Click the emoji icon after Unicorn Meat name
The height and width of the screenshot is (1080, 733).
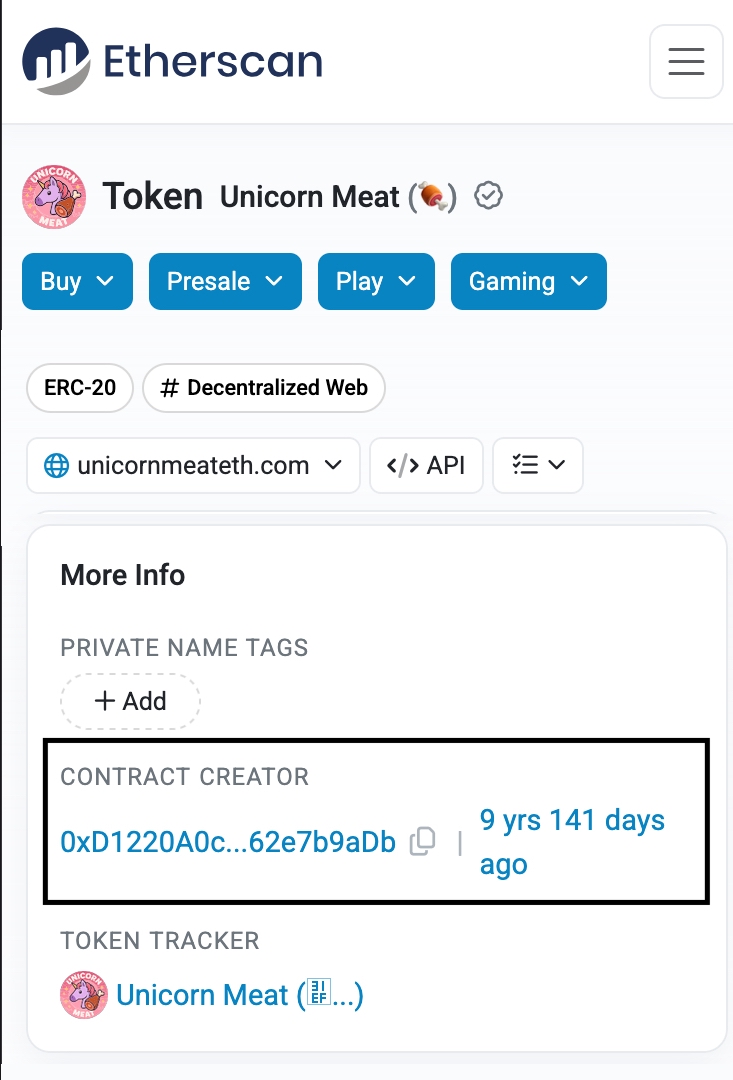coord(433,196)
